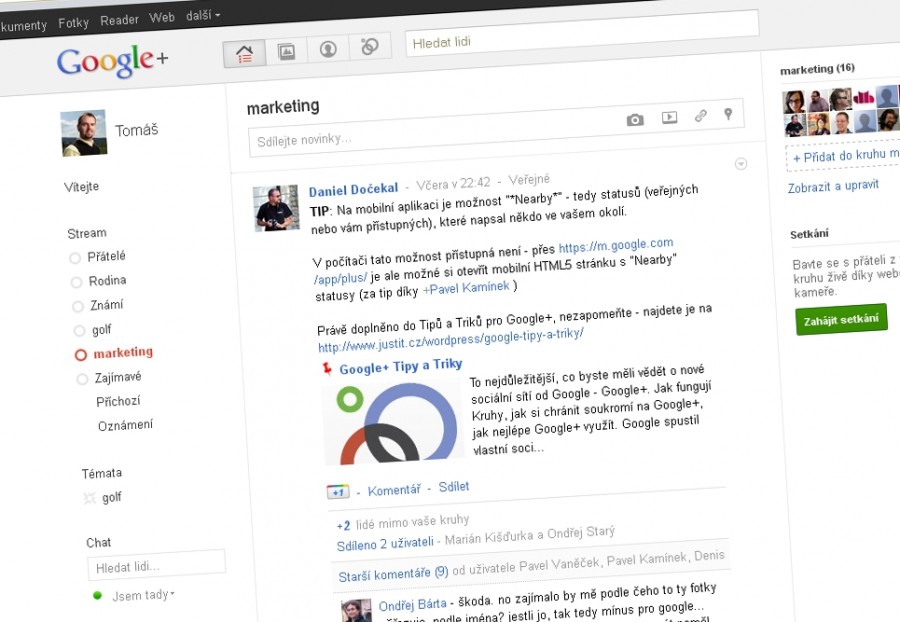Add photo using camera icon
900x622 pixels.
coord(635,120)
